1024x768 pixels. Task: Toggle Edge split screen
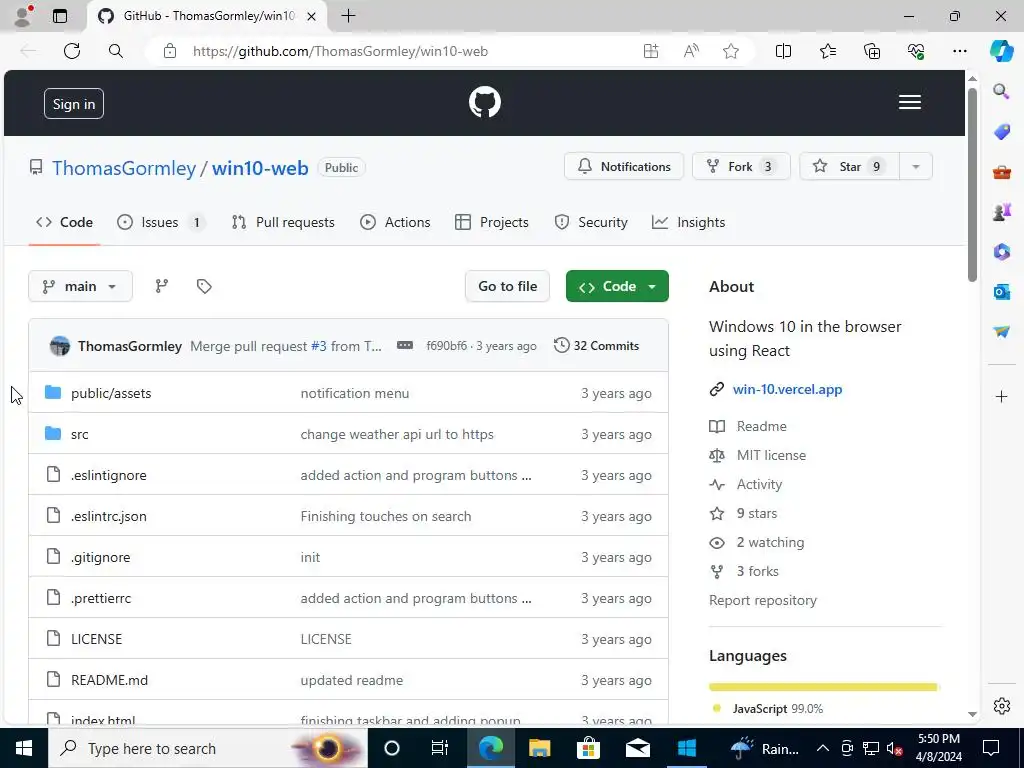(x=783, y=51)
